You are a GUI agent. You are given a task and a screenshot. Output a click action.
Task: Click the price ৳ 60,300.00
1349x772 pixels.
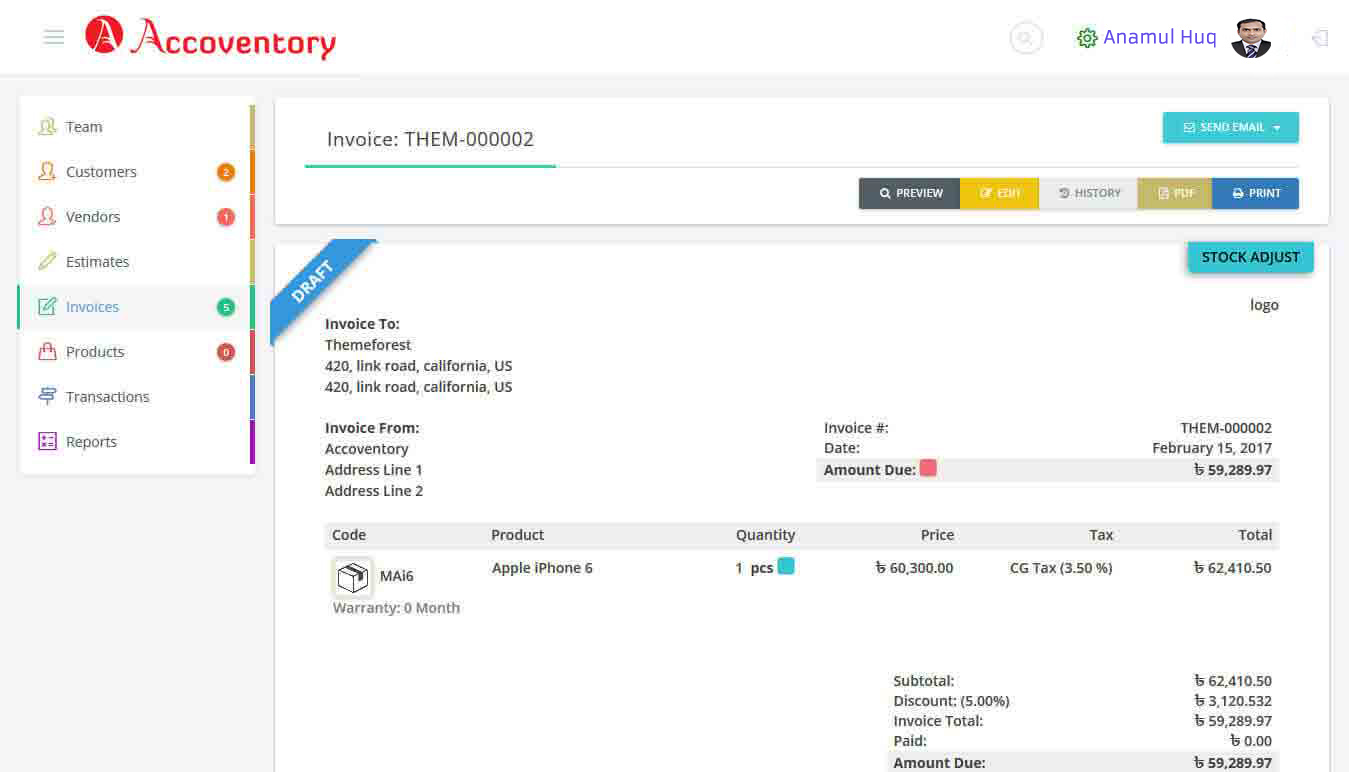(914, 568)
